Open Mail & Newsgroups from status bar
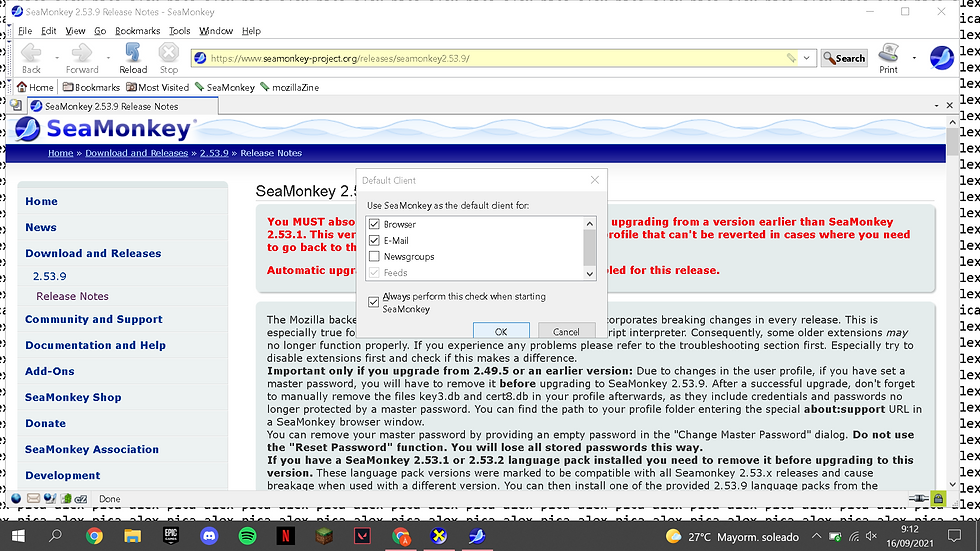This screenshot has width=980, height=551. (x=33, y=499)
